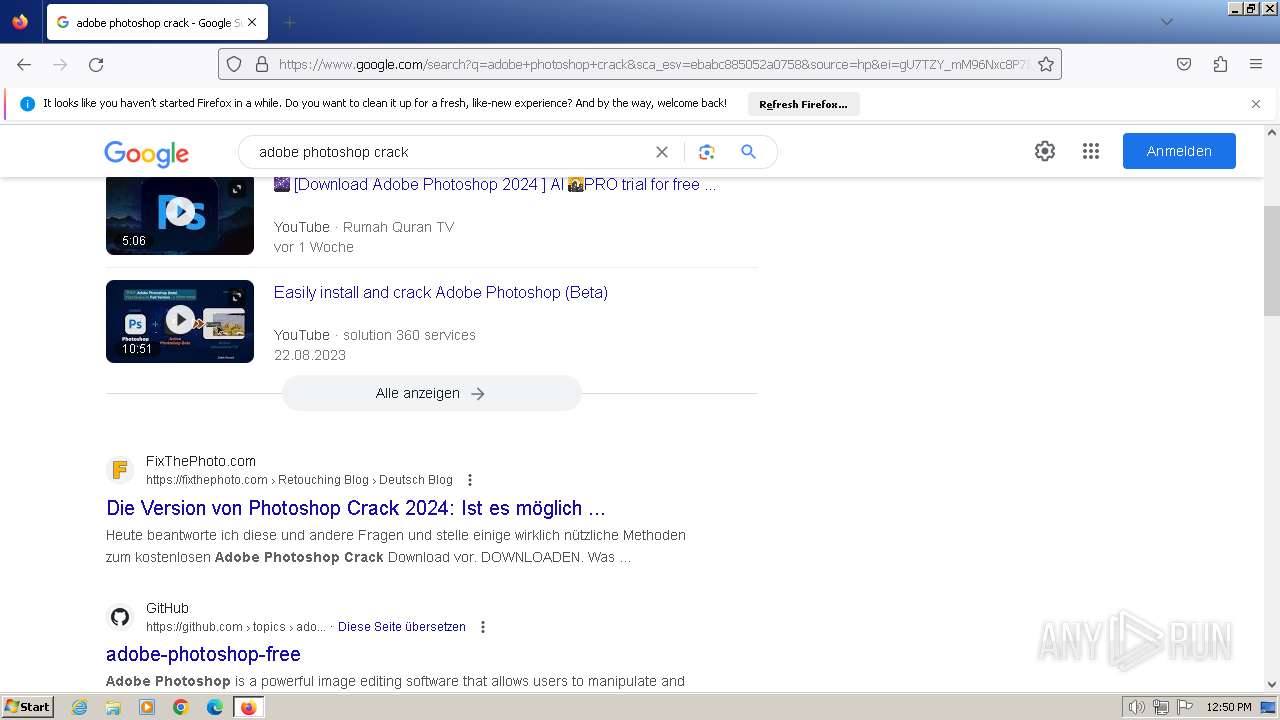Image resolution: width=1280 pixels, height=720 pixels.
Task: Open File Explorer folder in taskbar
Action: [113, 707]
